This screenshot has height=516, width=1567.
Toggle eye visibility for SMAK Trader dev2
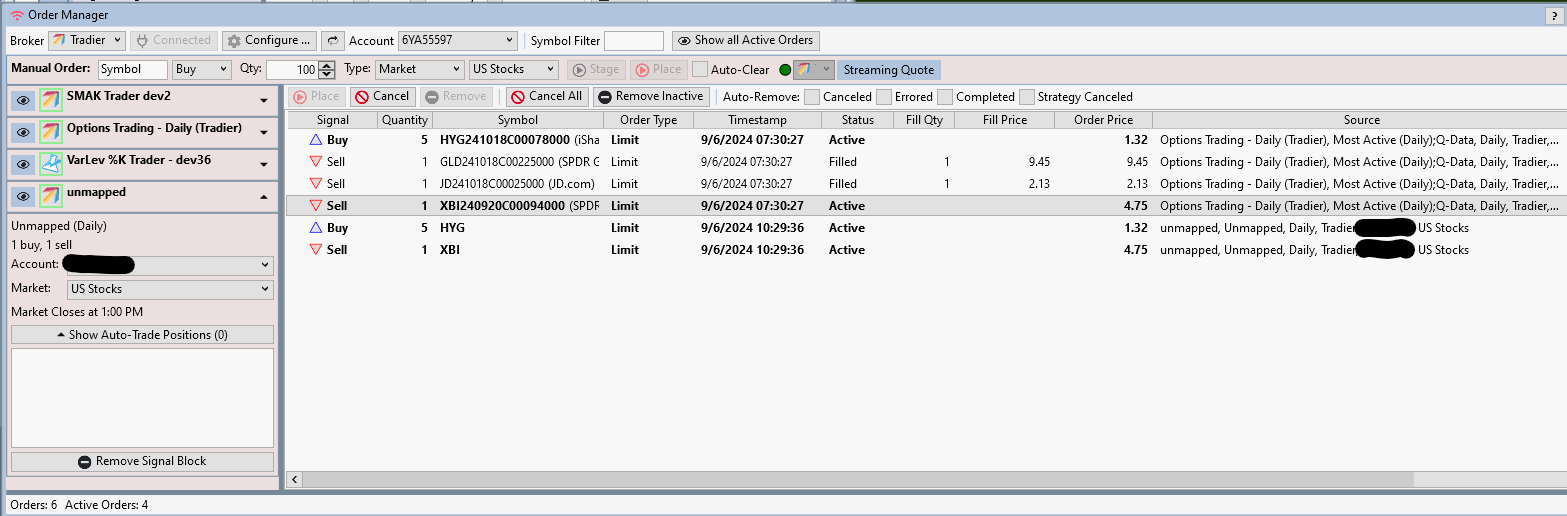[x=23, y=101]
